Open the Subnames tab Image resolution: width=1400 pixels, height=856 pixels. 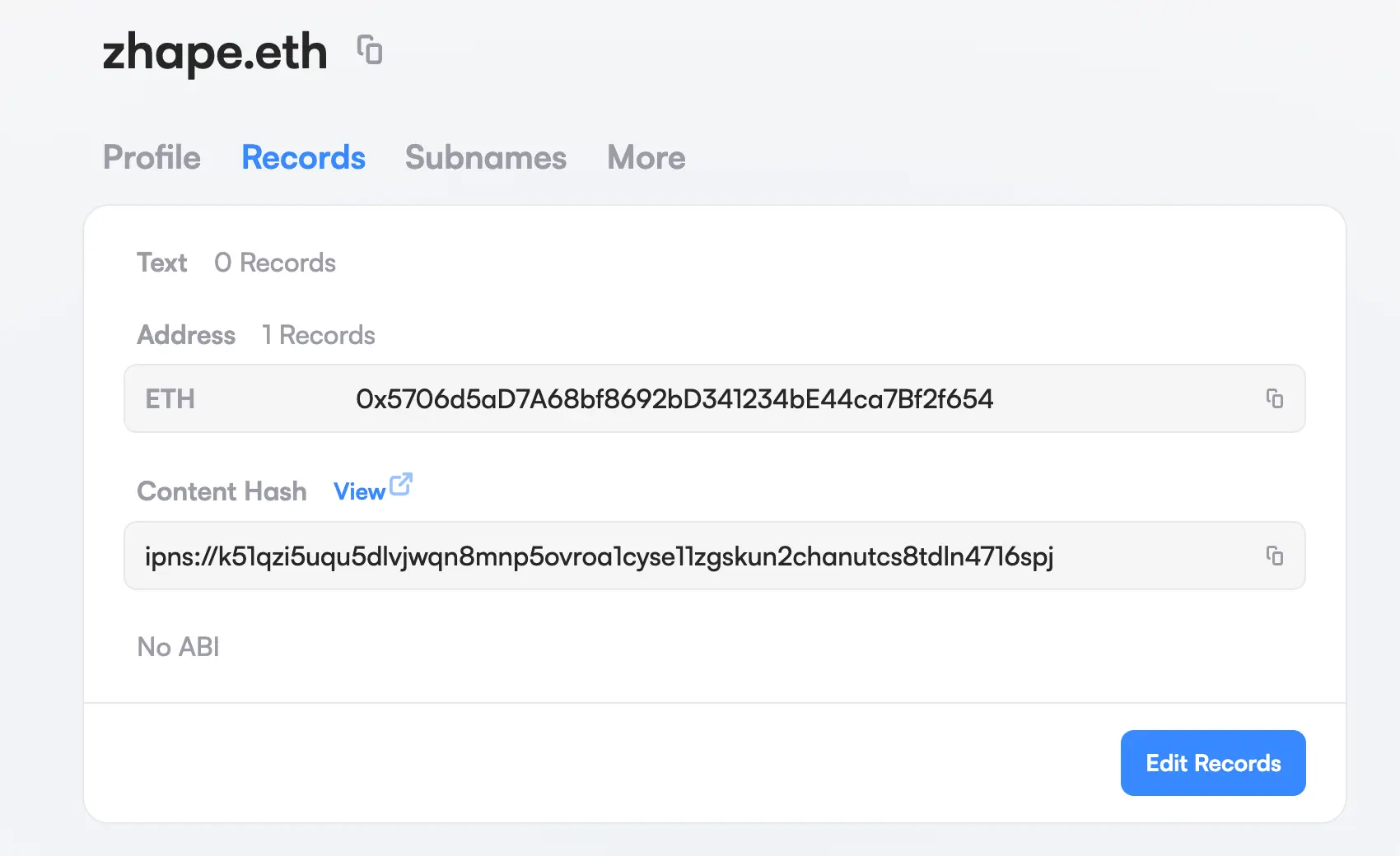(485, 157)
